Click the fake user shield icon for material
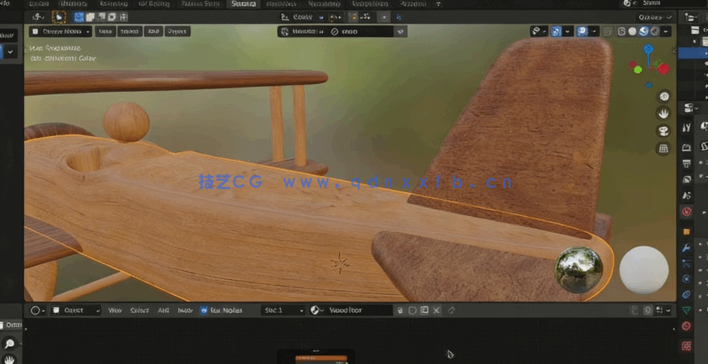 coord(412,310)
